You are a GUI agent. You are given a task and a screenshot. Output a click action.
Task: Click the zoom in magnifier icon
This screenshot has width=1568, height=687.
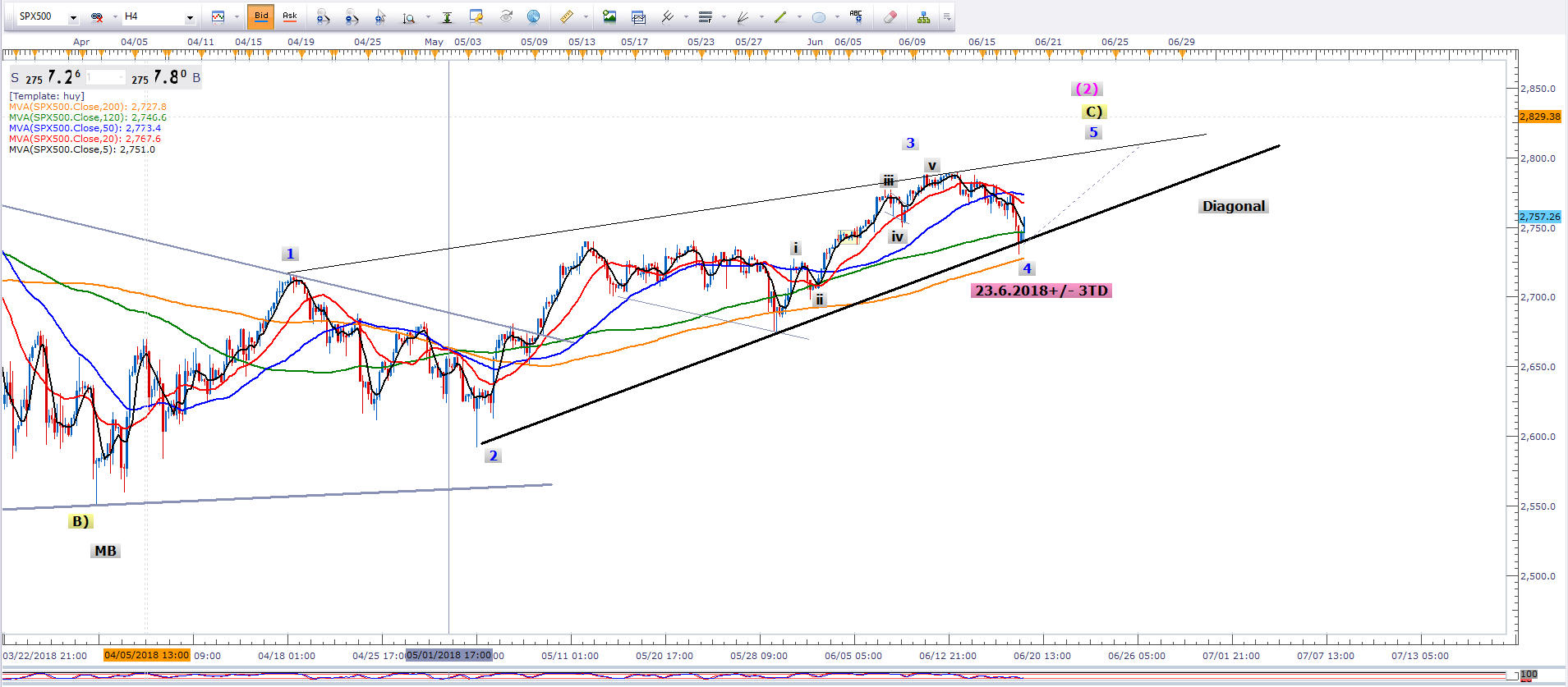323,16
